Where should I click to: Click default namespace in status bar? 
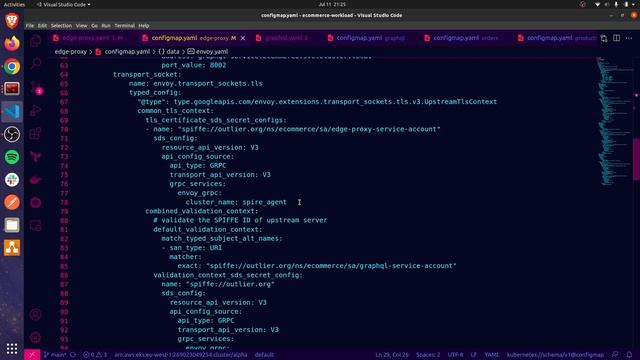tap(264, 355)
